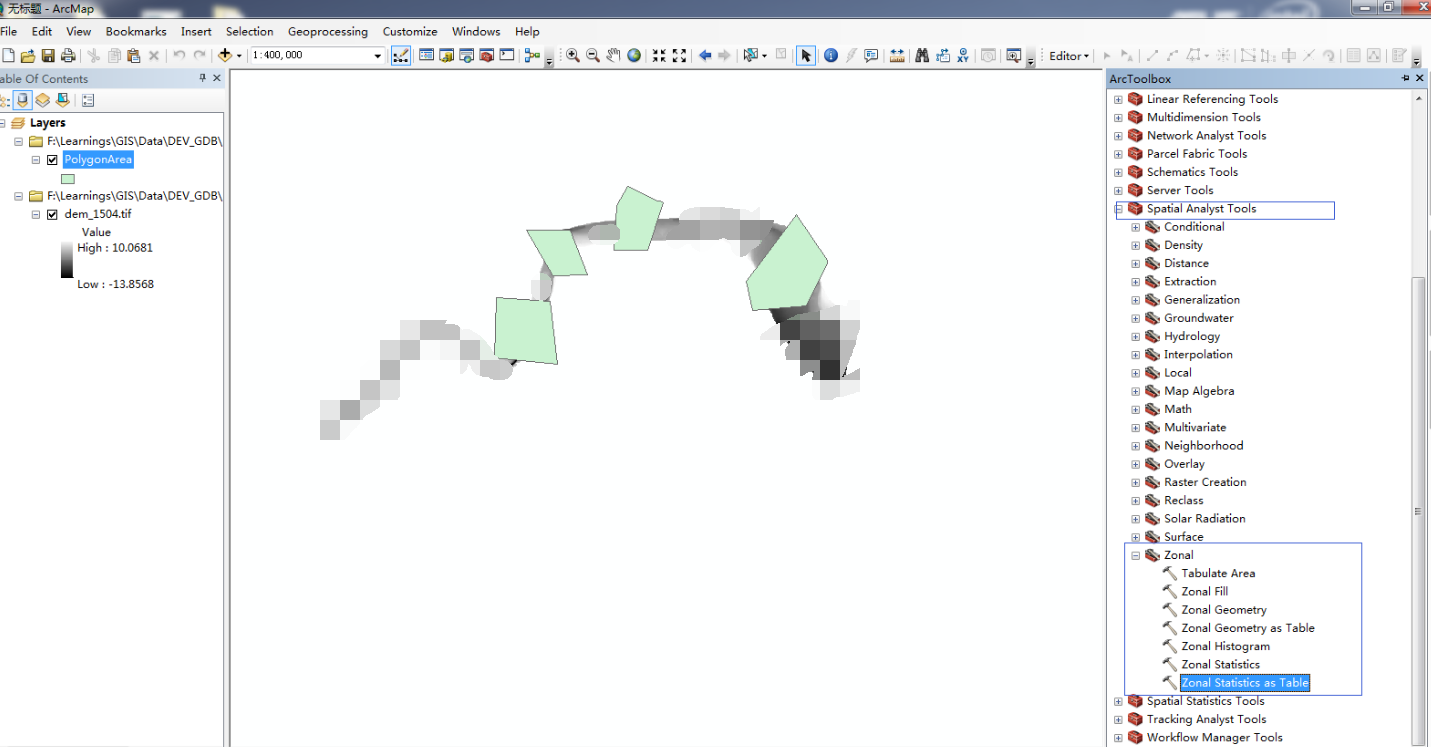
Task: Open the Editor dropdown menu
Action: pyautogui.click(x=1069, y=56)
